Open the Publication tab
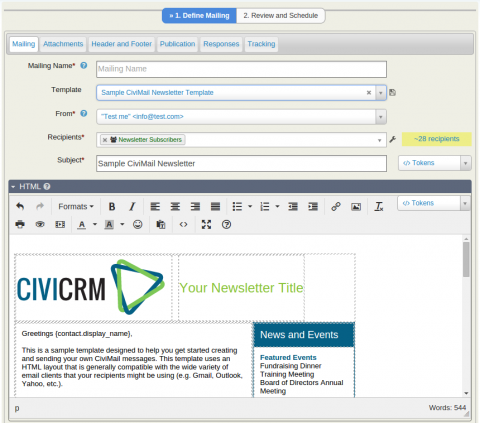The width and height of the screenshot is (480, 423). click(177, 44)
